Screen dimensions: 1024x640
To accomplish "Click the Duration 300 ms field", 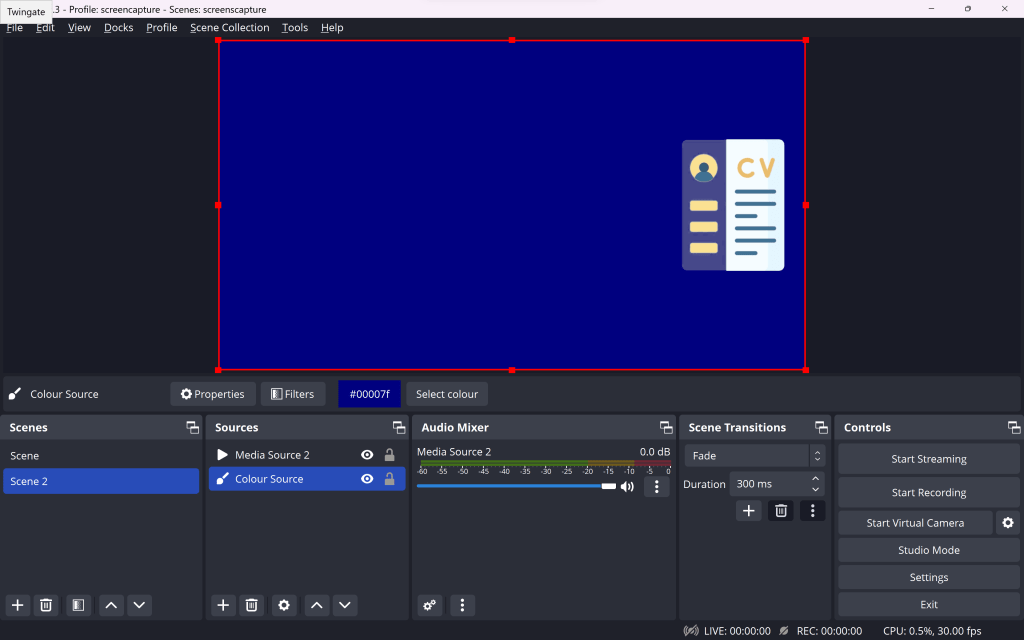I will point(777,484).
